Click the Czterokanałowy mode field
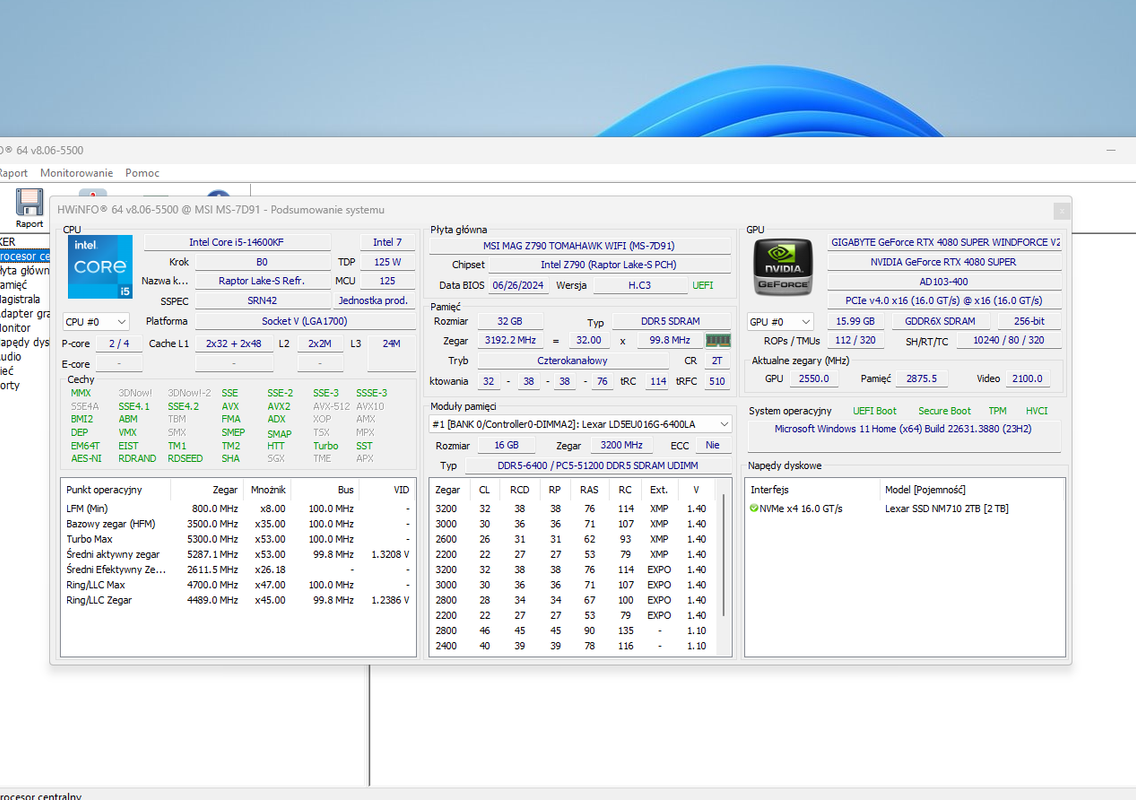This screenshot has height=800, width=1136. click(572, 360)
